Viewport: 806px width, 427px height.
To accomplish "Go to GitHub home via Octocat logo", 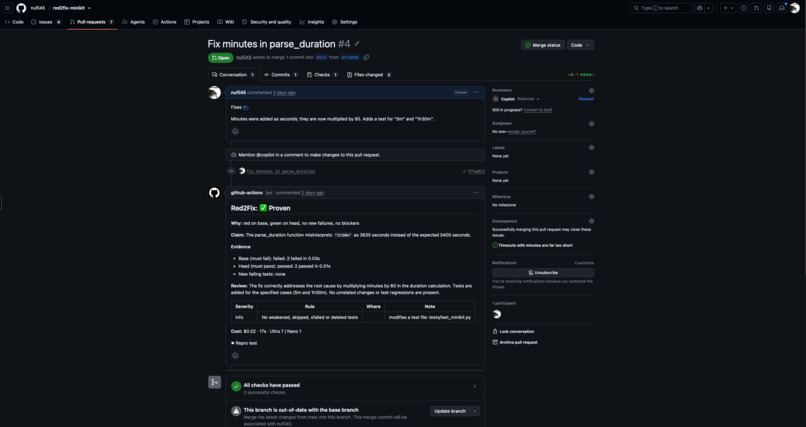I will (21, 8).
